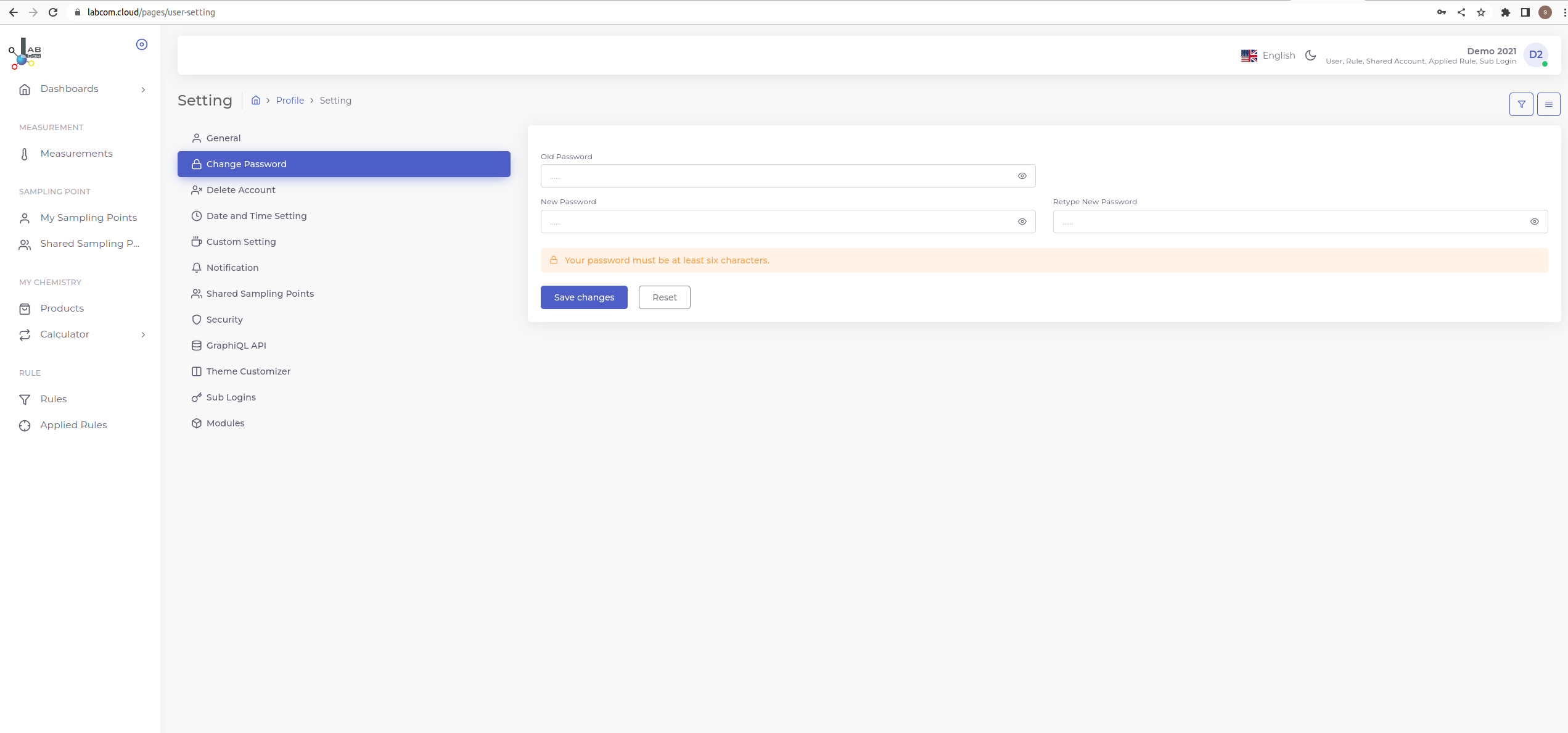Open the Sub Logins tab
This screenshot has height=733, width=1568.
click(x=343, y=397)
